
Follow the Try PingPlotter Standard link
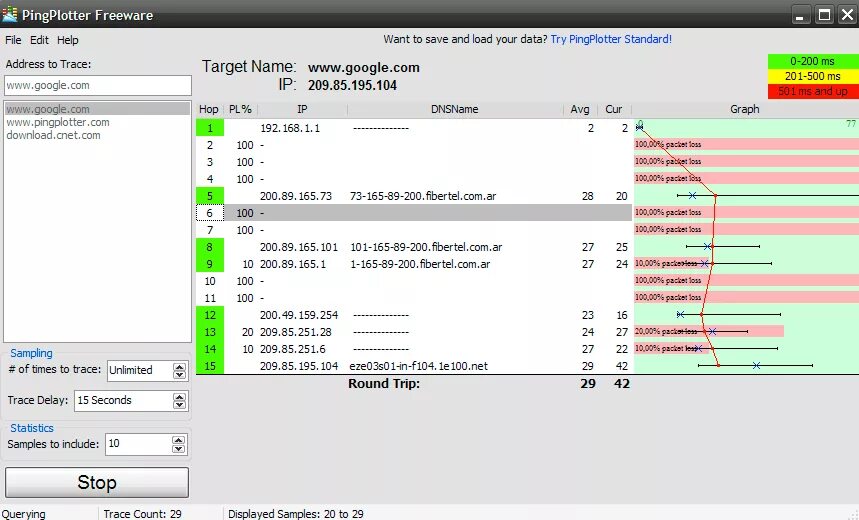click(x=611, y=39)
